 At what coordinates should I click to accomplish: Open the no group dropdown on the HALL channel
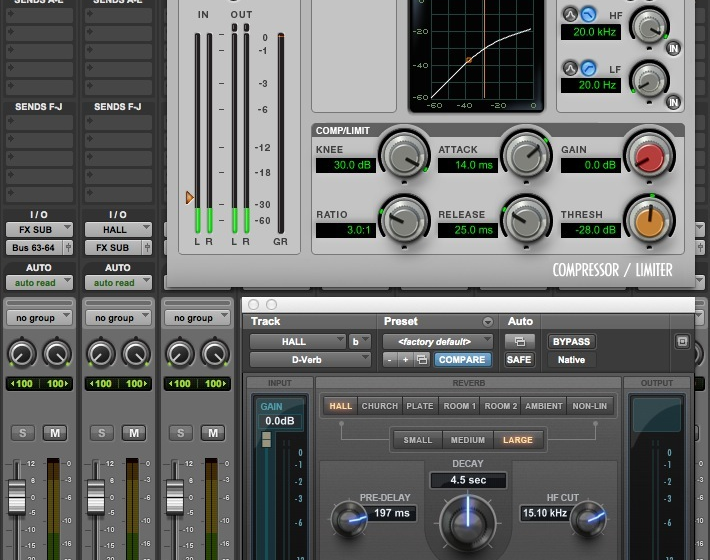point(118,318)
